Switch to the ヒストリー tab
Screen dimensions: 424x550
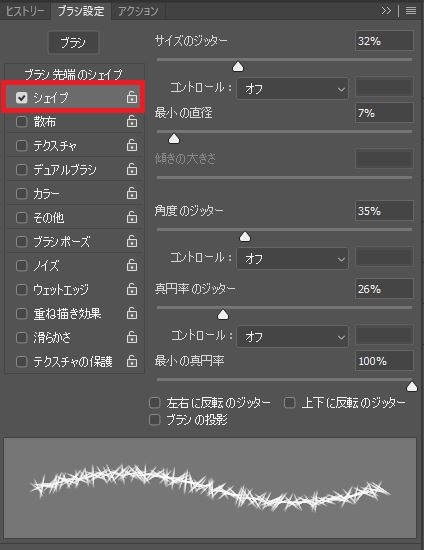(x=25, y=11)
